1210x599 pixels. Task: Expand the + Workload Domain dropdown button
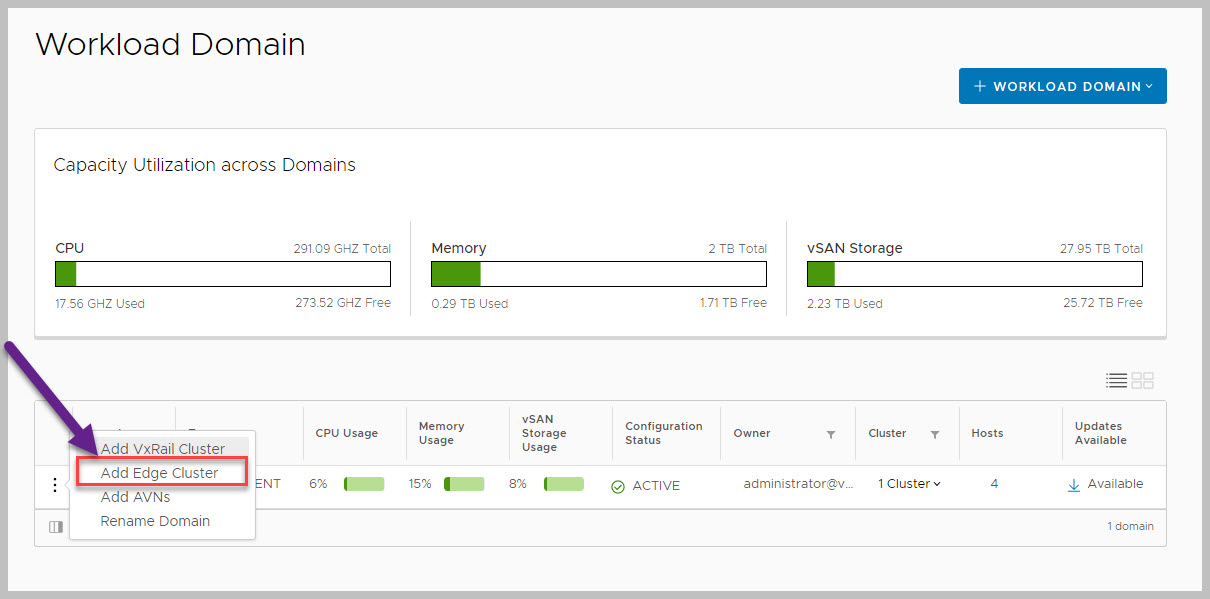tap(1062, 86)
